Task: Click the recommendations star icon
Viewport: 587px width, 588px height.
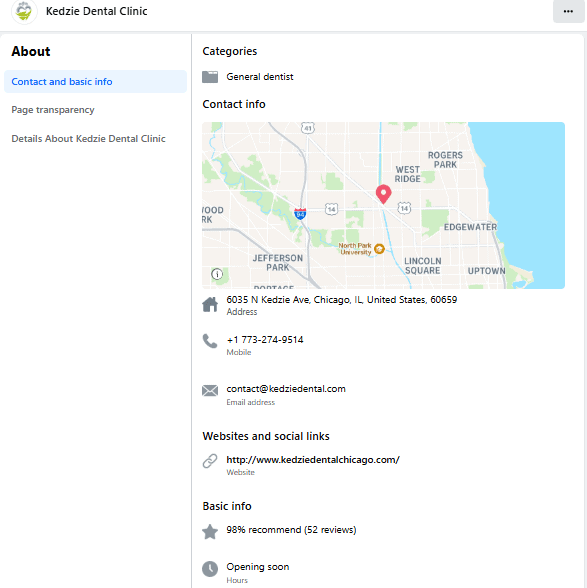Action: click(x=210, y=531)
